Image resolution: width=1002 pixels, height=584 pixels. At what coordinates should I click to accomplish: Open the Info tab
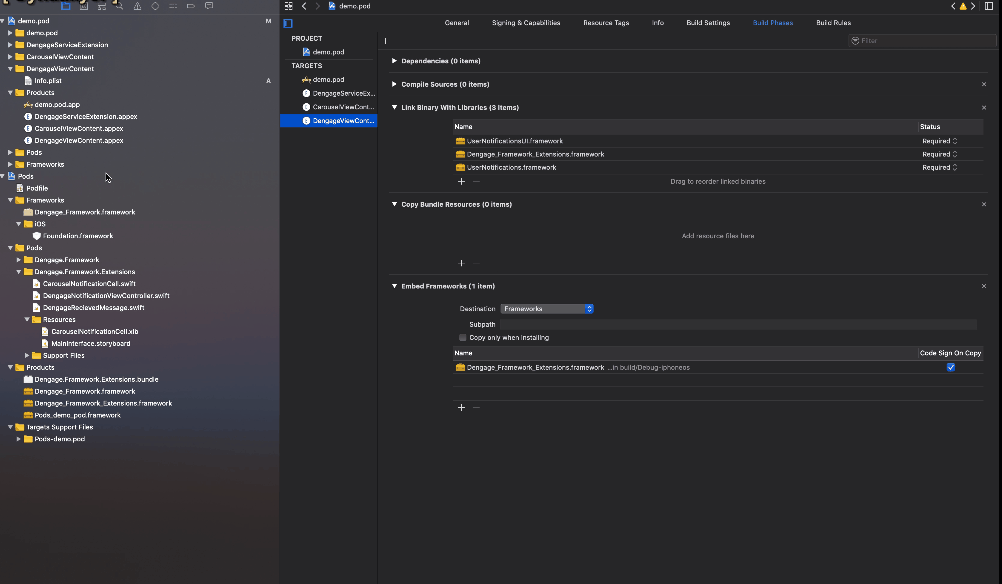click(x=658, y=23)
